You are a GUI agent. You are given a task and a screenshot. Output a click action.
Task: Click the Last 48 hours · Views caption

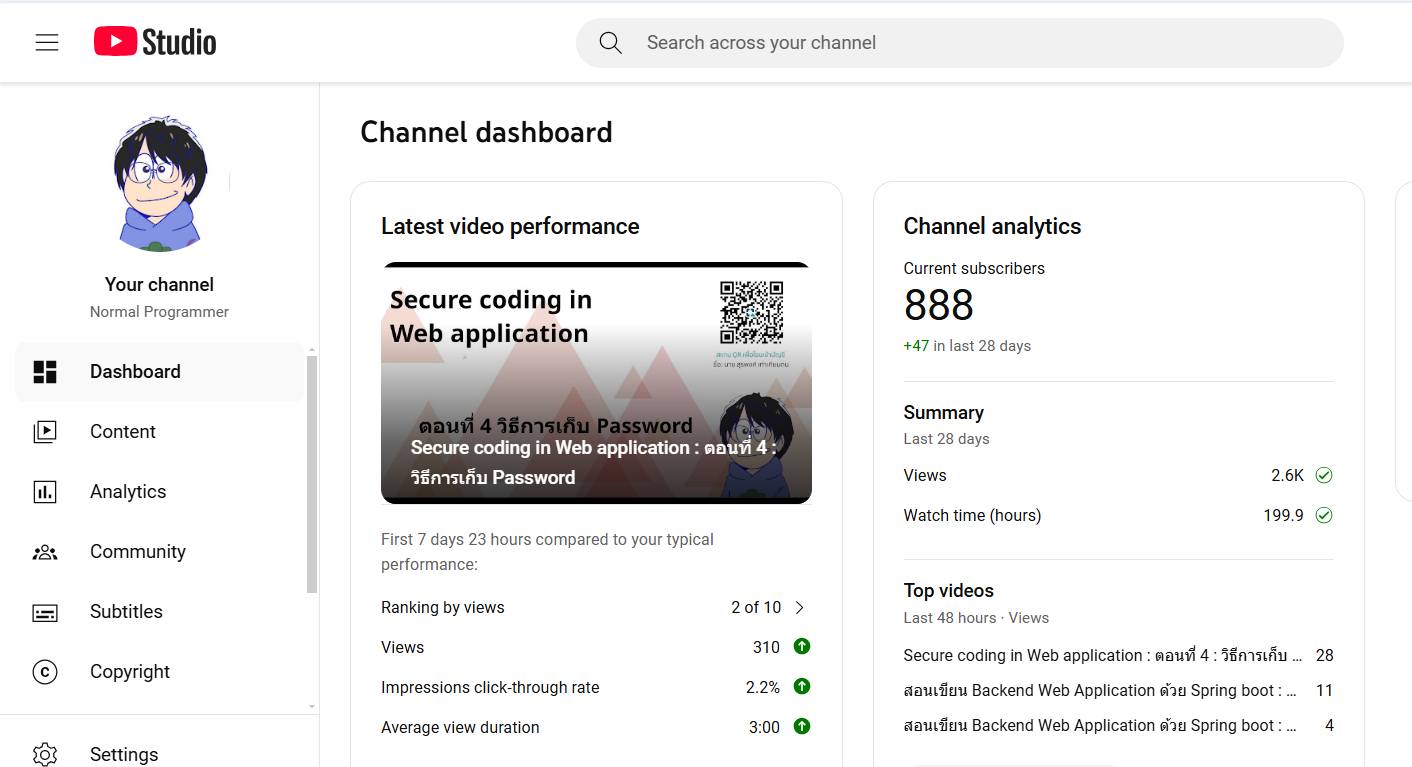[976, 618]
